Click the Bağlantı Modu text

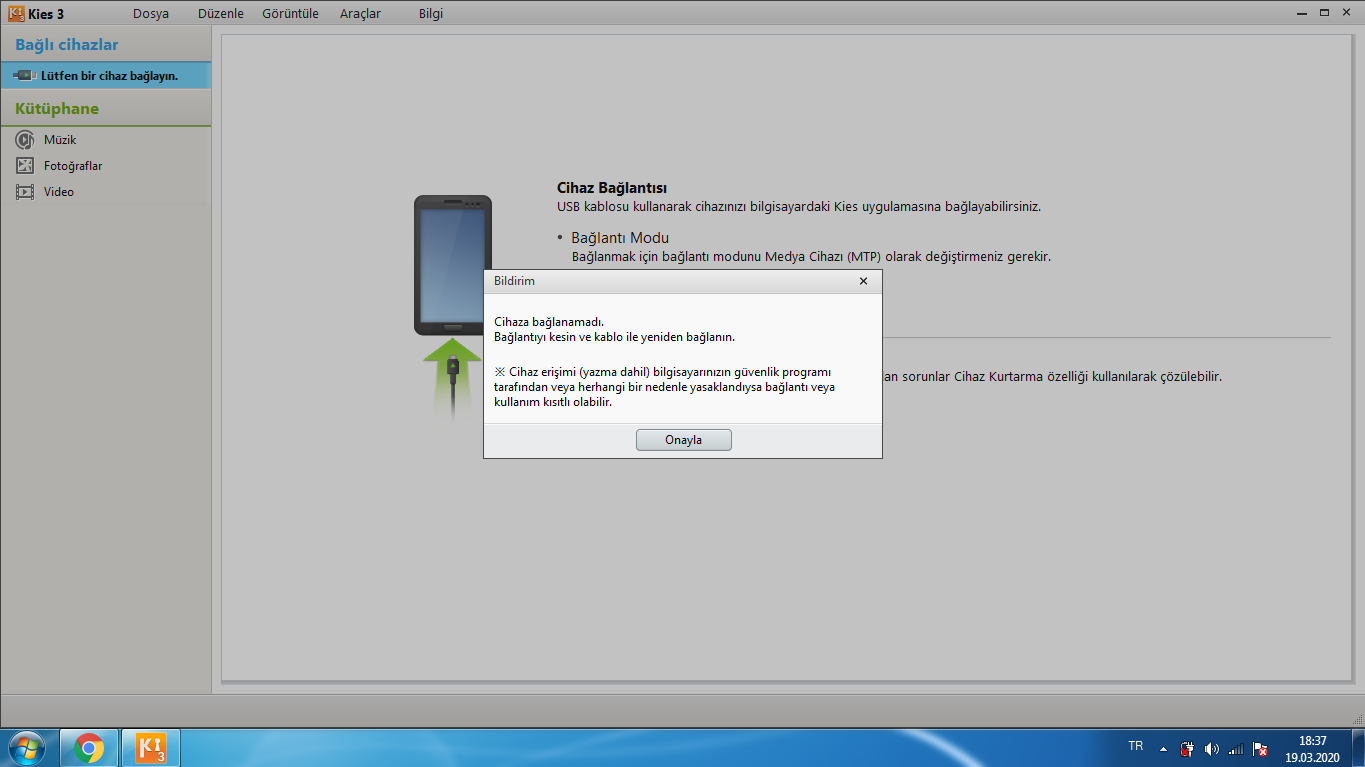[x=620, y=238]
